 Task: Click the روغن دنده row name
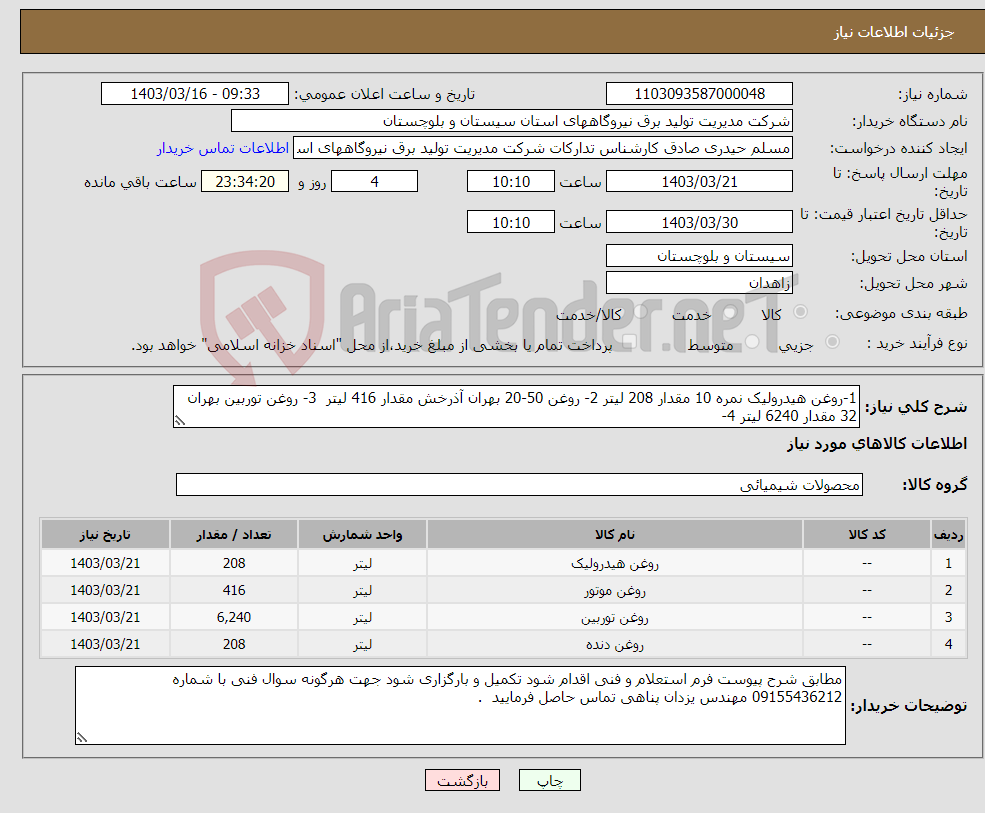pyautogui.click(x=615, y=645)
